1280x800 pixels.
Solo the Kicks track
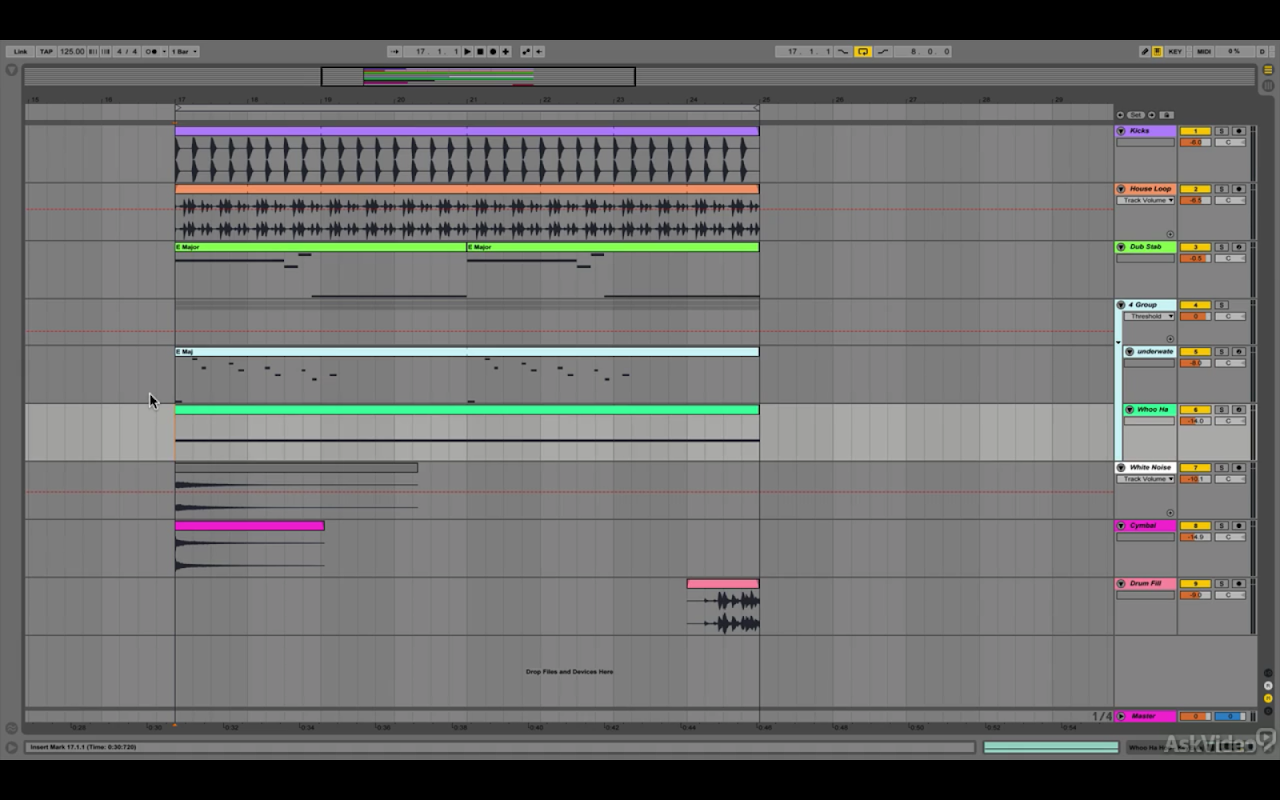point(1221,131)
